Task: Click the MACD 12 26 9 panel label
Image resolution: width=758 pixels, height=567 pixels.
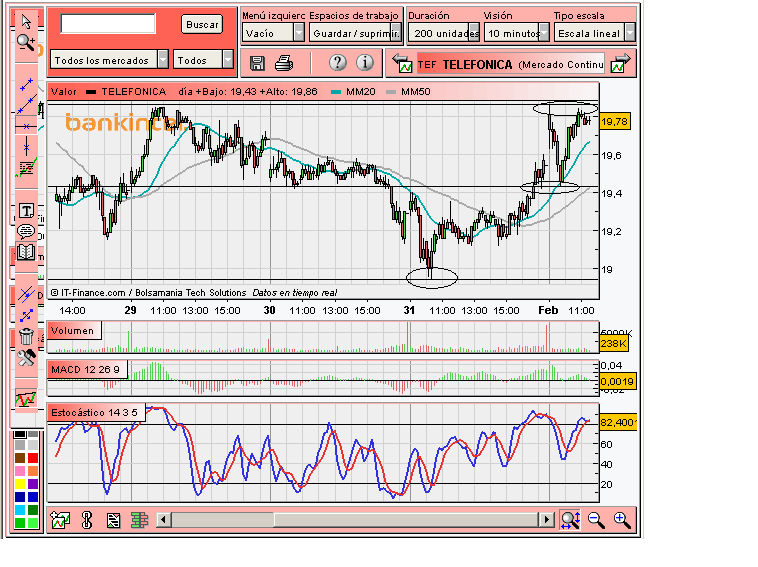Action: pos(87,370)
